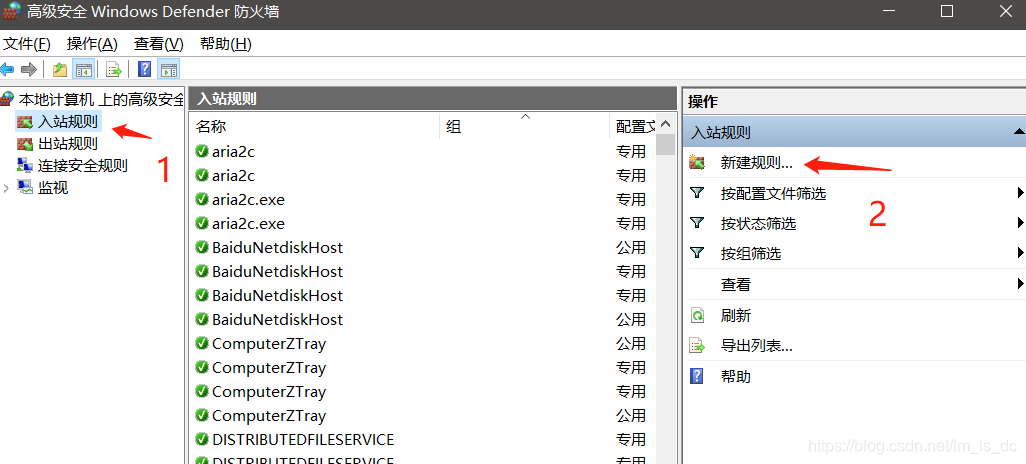Open the 操作(A) menu
The width and height of the screenshot is (1026, 464).
[92, 44]
